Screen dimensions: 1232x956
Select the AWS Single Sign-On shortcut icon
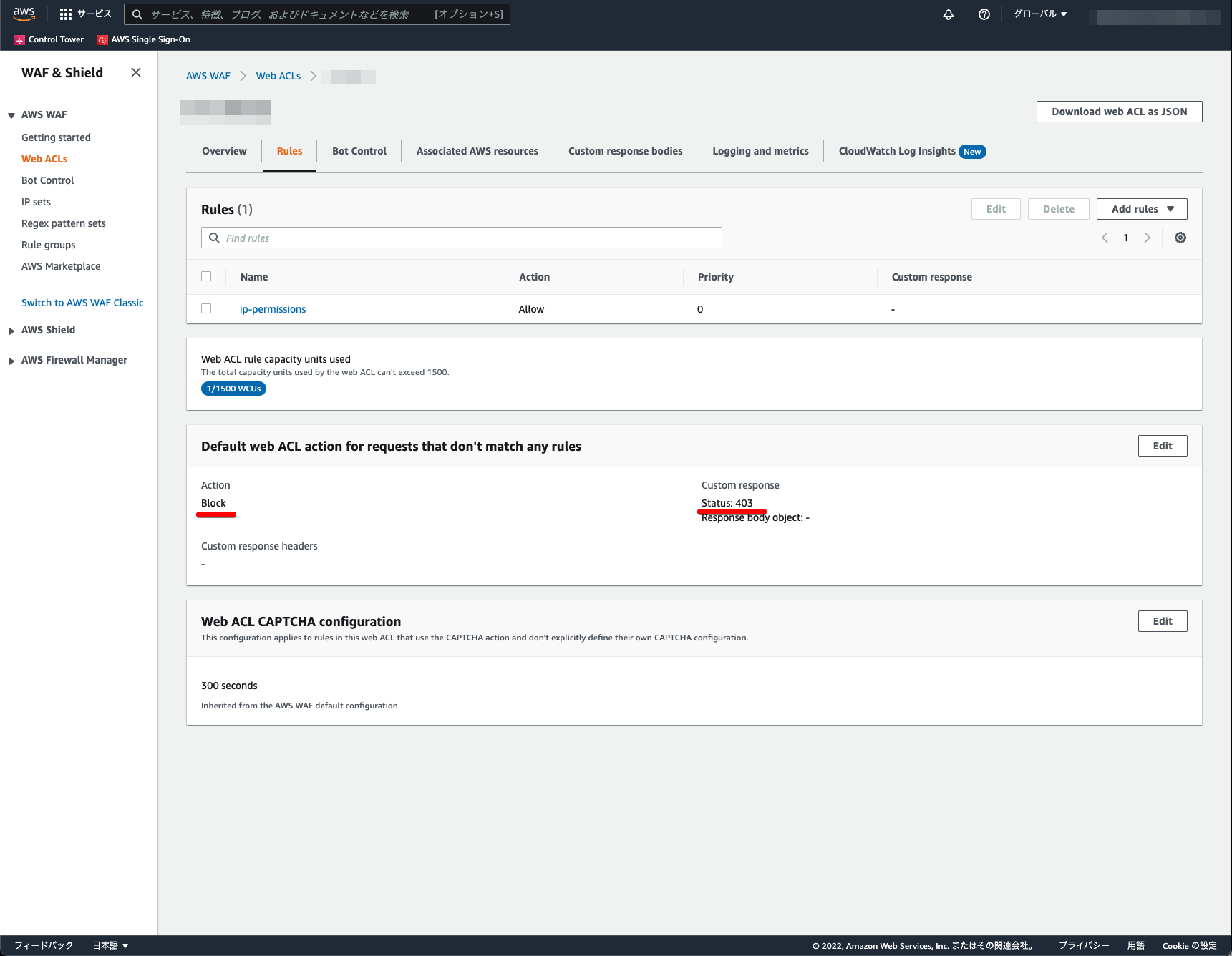pyautogui.click(x=102, y=39)
